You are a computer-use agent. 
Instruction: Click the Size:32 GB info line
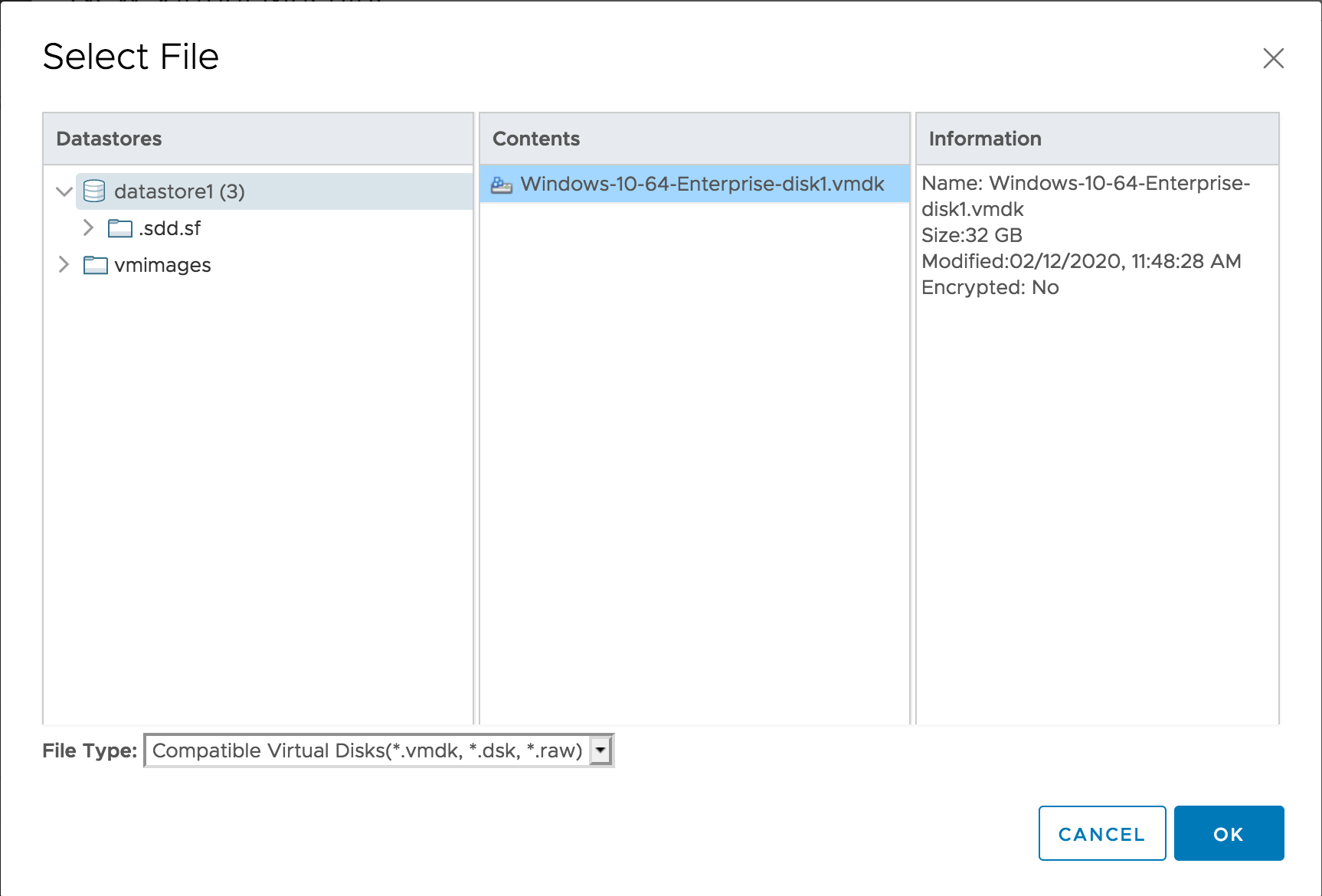pos(972,235)
